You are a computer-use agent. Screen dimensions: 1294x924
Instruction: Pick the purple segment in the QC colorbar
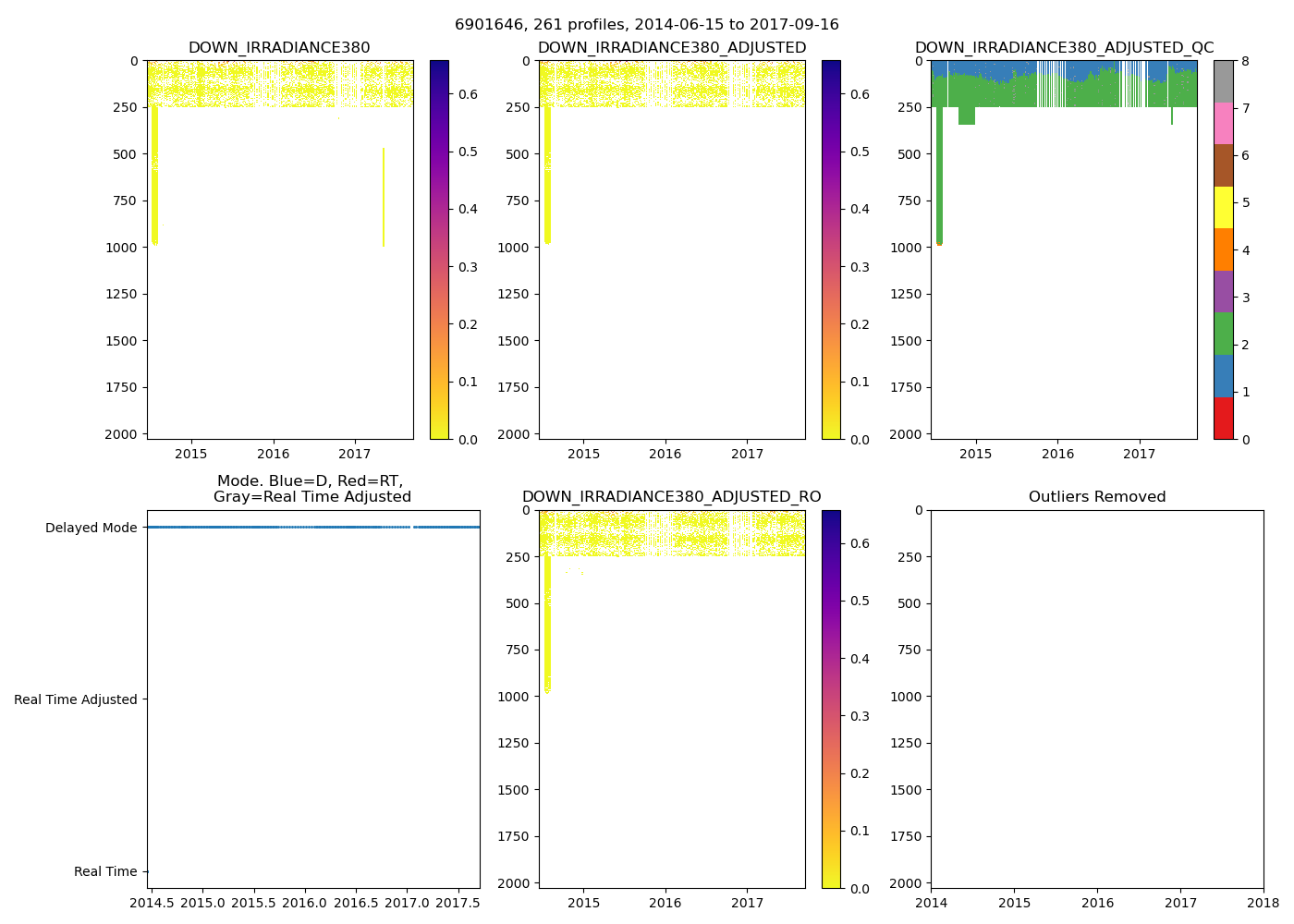pyautogui.click(x=1223, y=292)
